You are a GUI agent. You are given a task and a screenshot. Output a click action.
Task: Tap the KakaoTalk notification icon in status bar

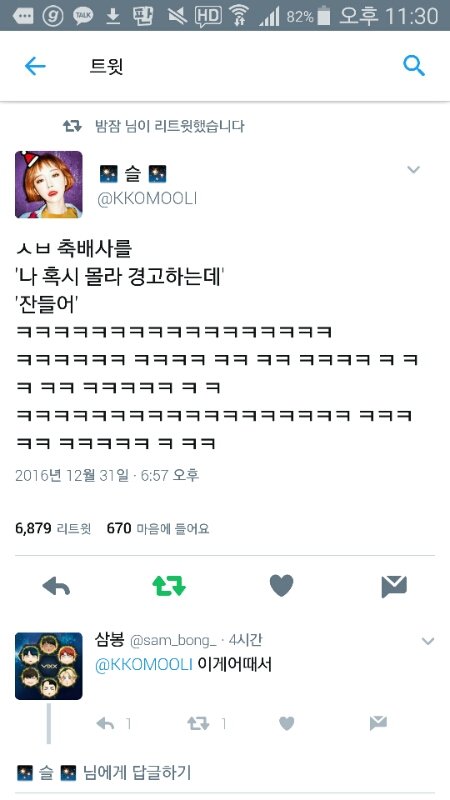click(83, 16)
